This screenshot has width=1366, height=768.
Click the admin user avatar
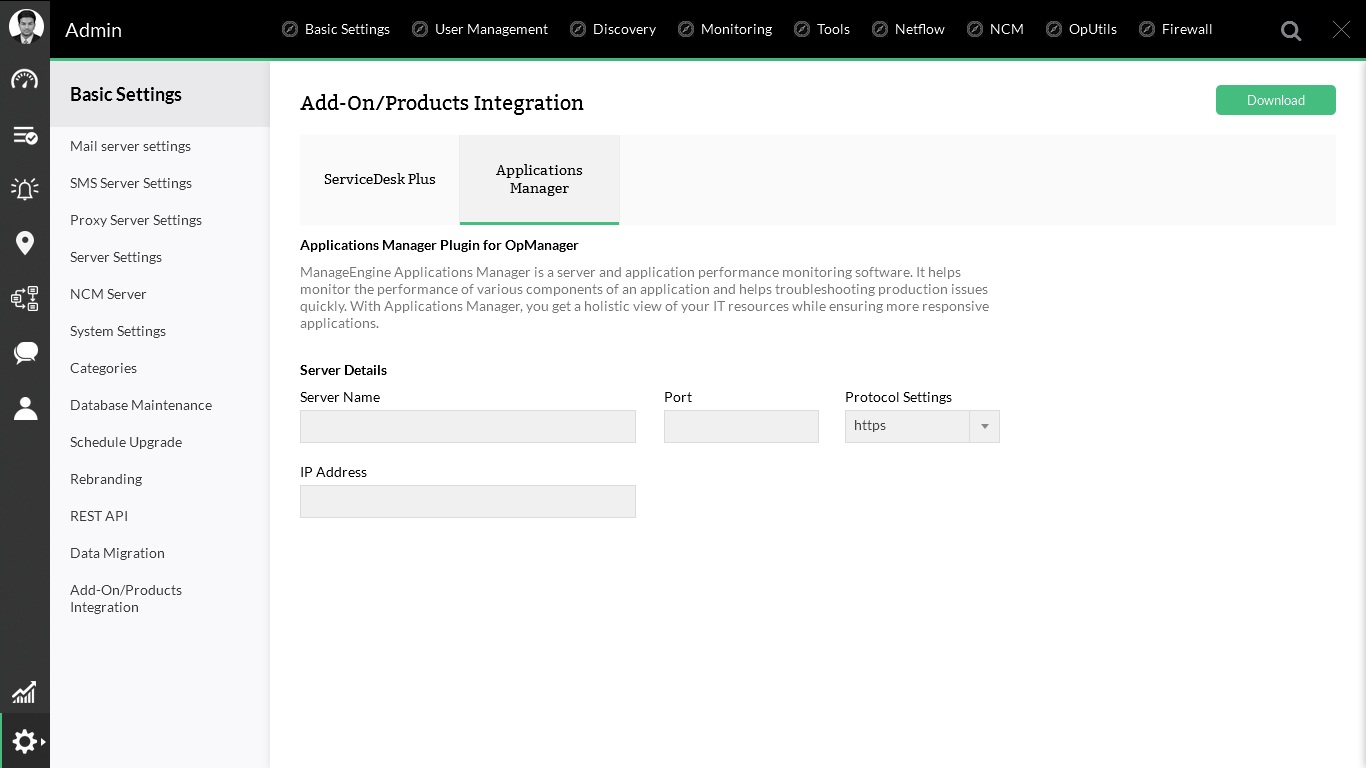[26, 27]
